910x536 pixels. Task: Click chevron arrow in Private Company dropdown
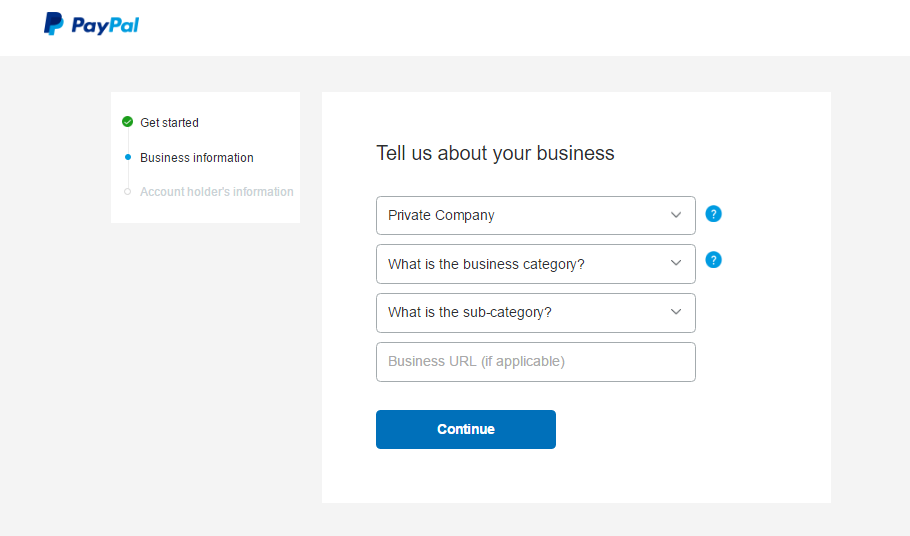coord(676,215)
